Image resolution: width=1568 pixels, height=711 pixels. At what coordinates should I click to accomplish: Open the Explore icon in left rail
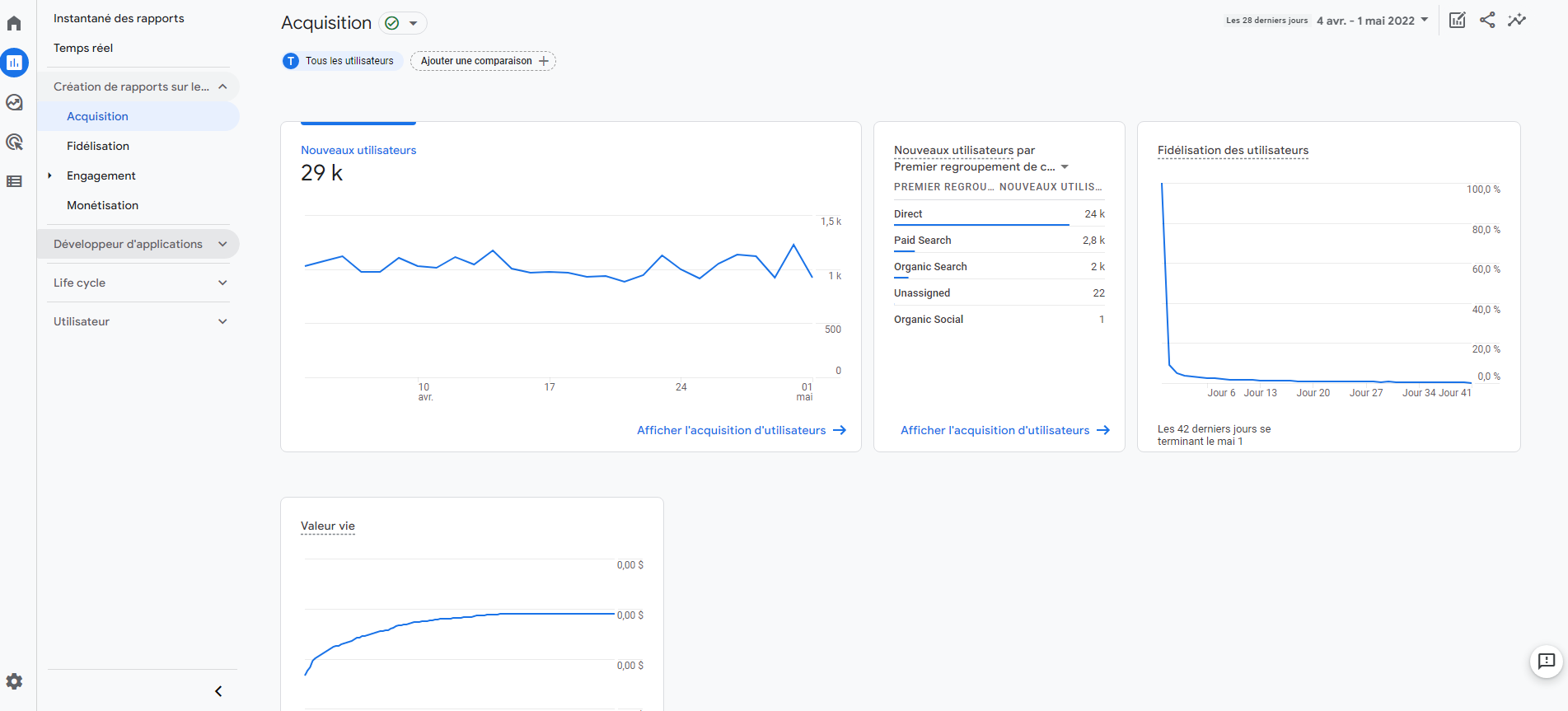click(14, 102)
